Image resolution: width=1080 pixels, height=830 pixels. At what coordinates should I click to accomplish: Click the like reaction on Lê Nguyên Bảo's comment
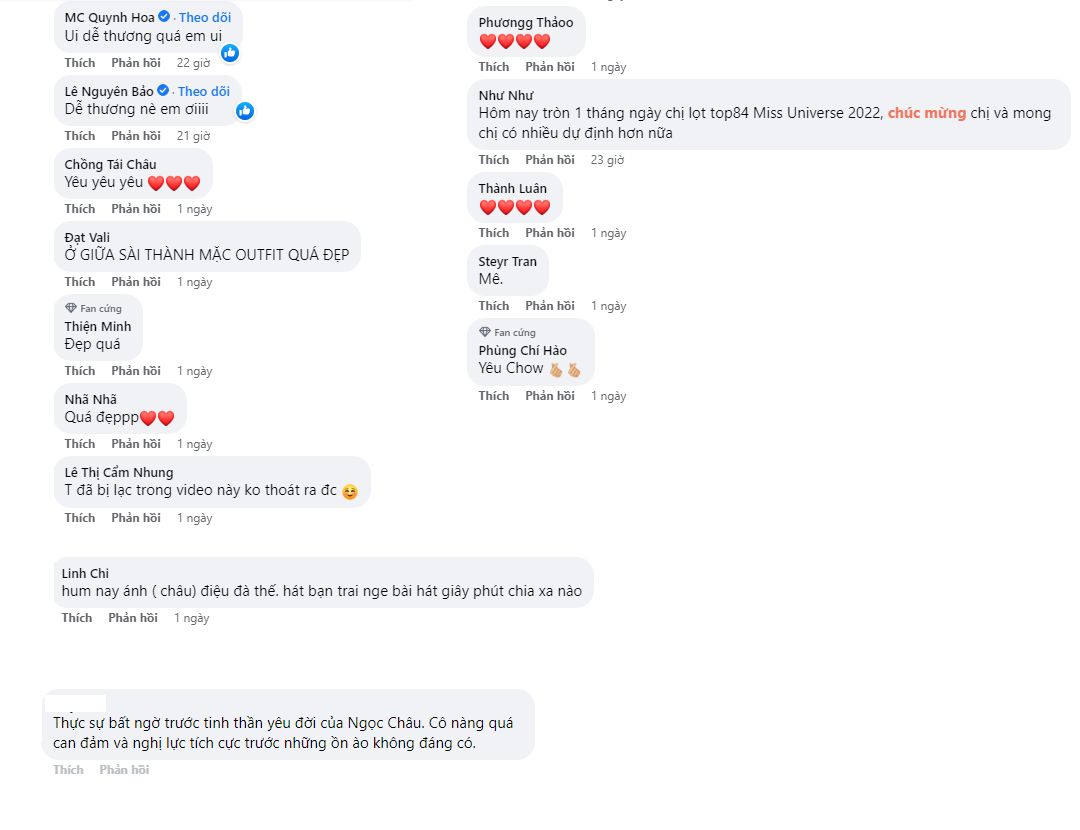click(245, 110)
